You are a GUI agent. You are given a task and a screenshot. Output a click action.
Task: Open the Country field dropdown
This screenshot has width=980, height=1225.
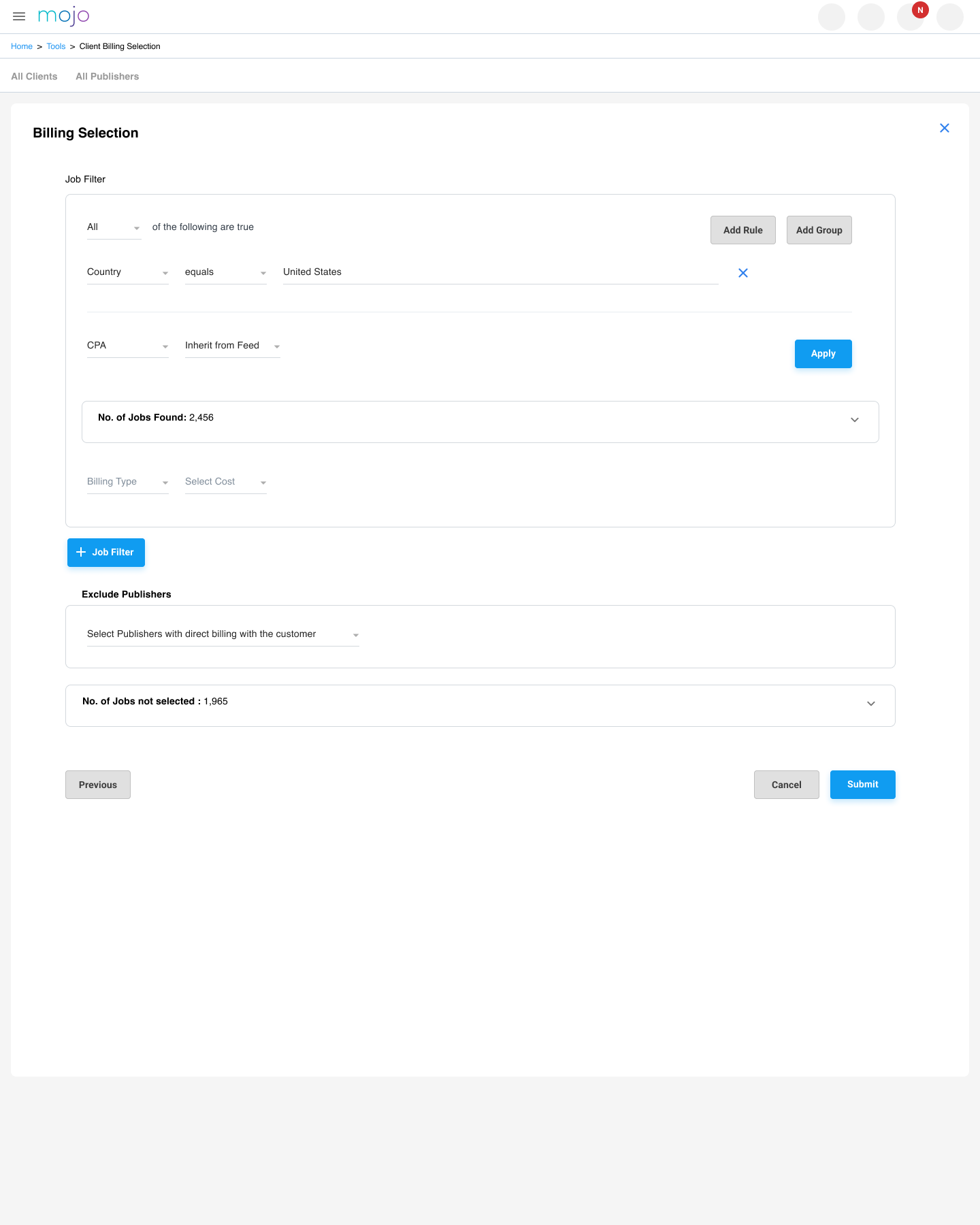(x=127, y=272)
